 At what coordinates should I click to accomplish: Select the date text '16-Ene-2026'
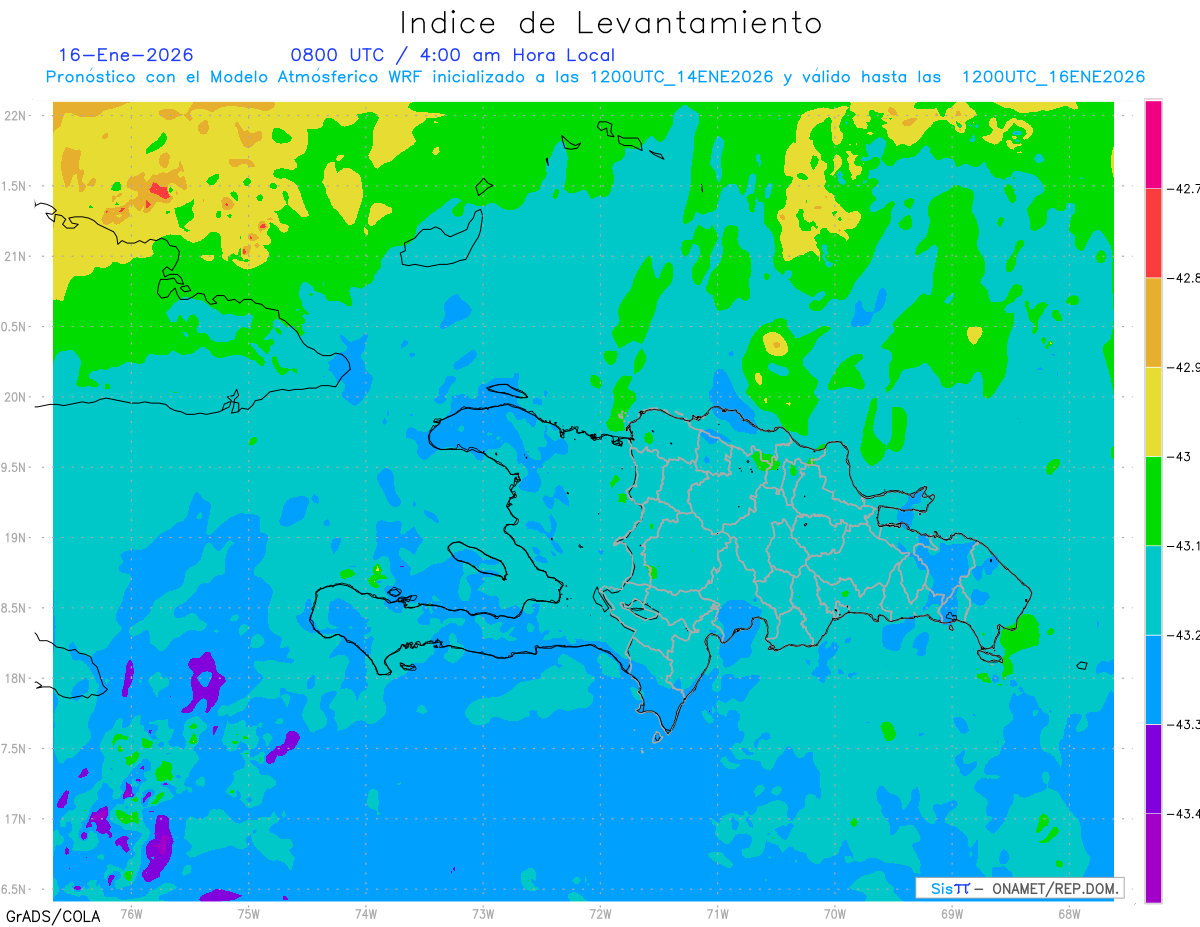pyautogui.click(x=126, y=55)
